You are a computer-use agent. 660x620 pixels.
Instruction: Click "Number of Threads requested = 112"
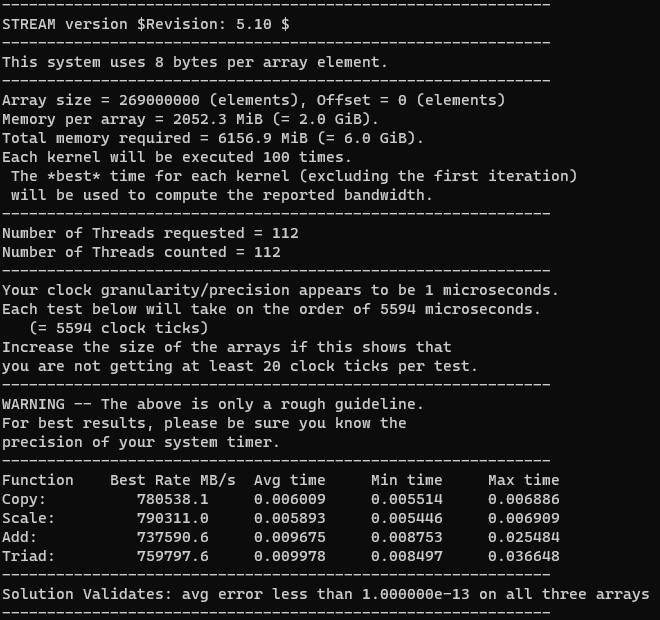(x=150, y=233)
